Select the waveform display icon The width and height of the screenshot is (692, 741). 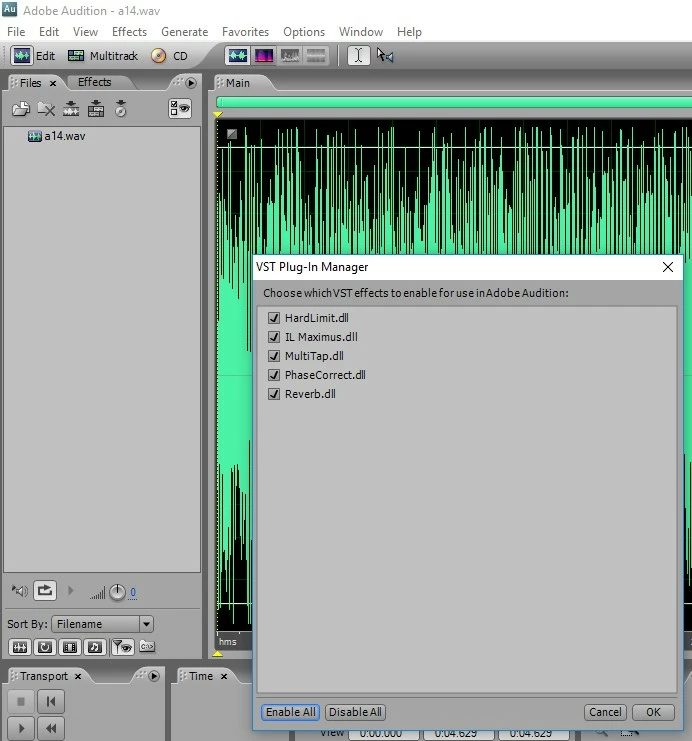coord(238,56)
